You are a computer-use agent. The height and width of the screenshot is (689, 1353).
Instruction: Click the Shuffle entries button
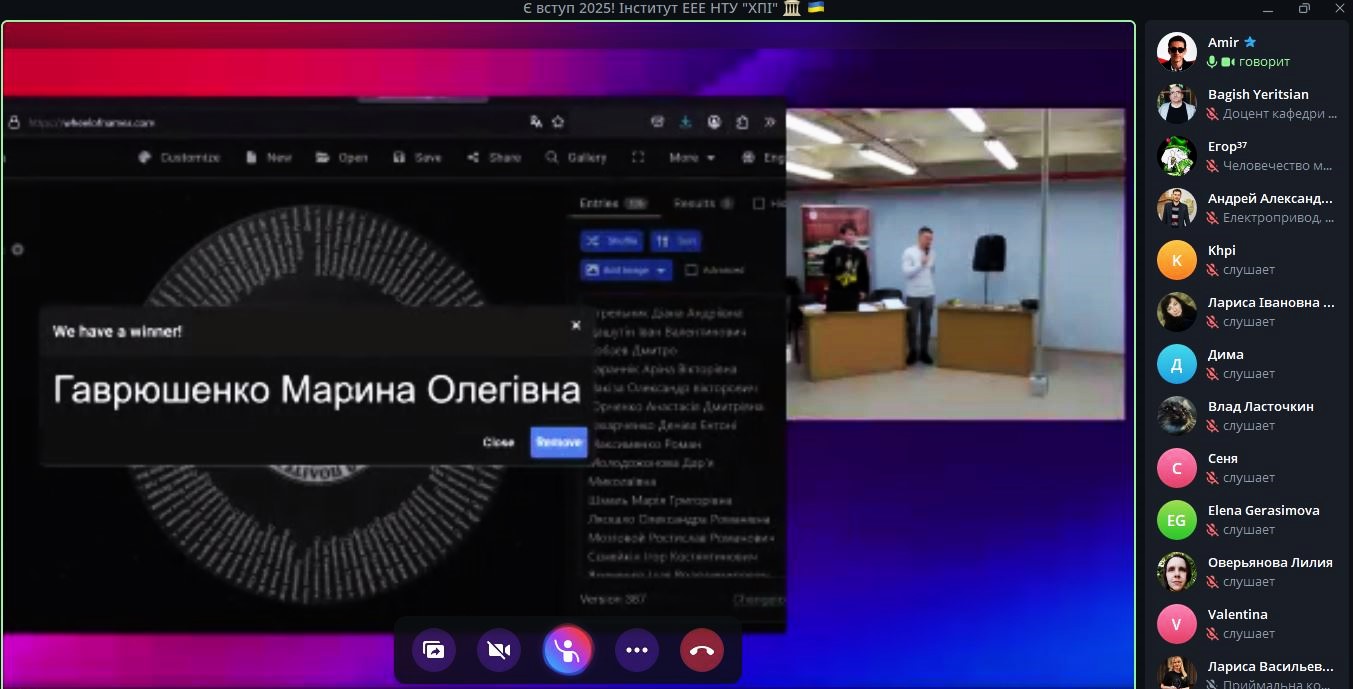click(611, 241)
